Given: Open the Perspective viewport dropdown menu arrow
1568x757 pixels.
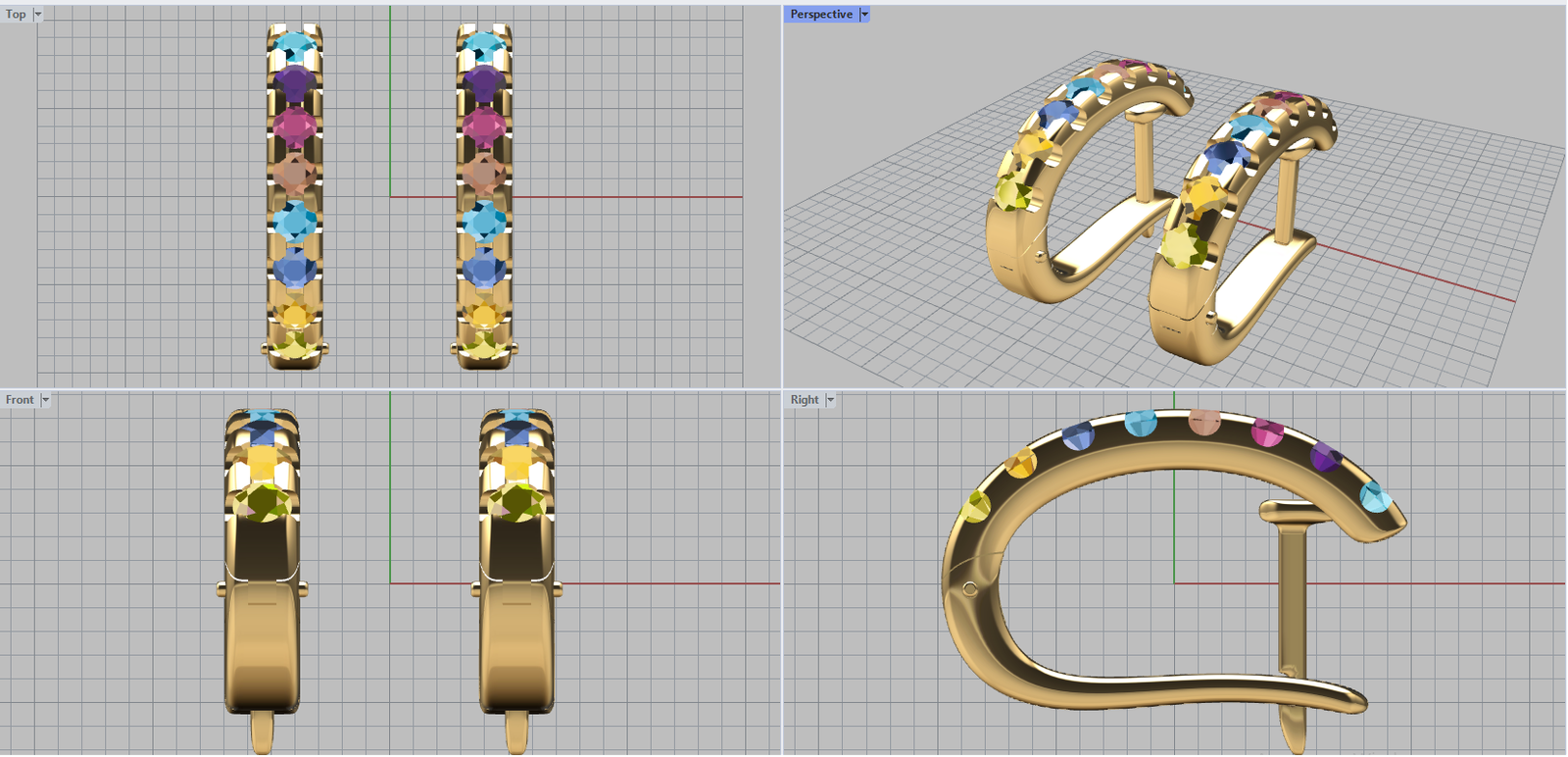Looking at the screenshot, I should (864, 15).
